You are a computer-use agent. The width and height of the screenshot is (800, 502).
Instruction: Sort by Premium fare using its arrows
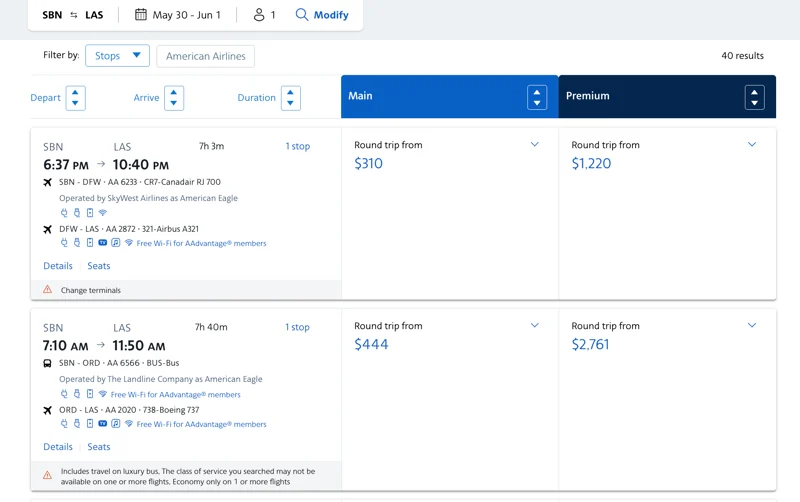[755, 97]
